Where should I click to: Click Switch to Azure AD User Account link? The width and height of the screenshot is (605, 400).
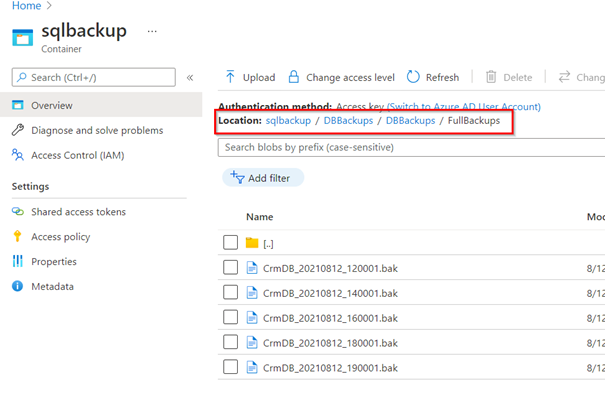click(464, 106)
